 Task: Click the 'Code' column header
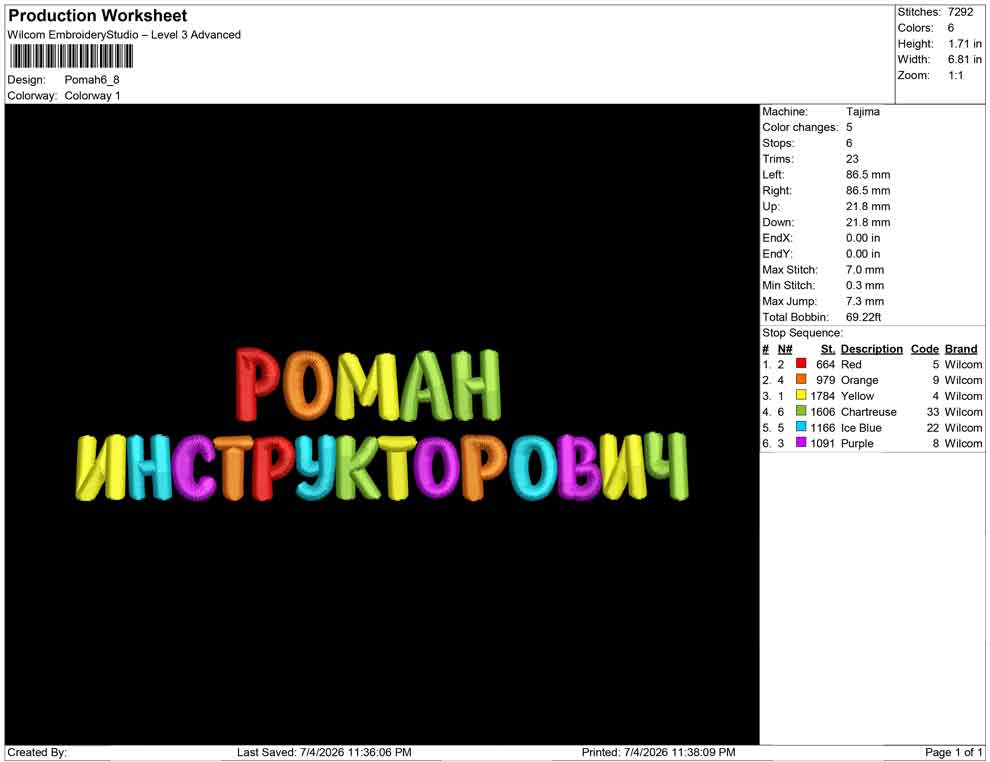click(x=925, y=349)
